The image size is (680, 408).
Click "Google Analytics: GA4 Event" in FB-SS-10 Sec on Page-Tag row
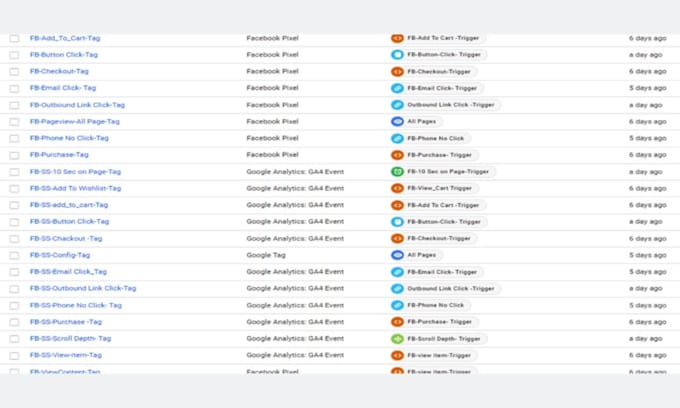[295, 172]
